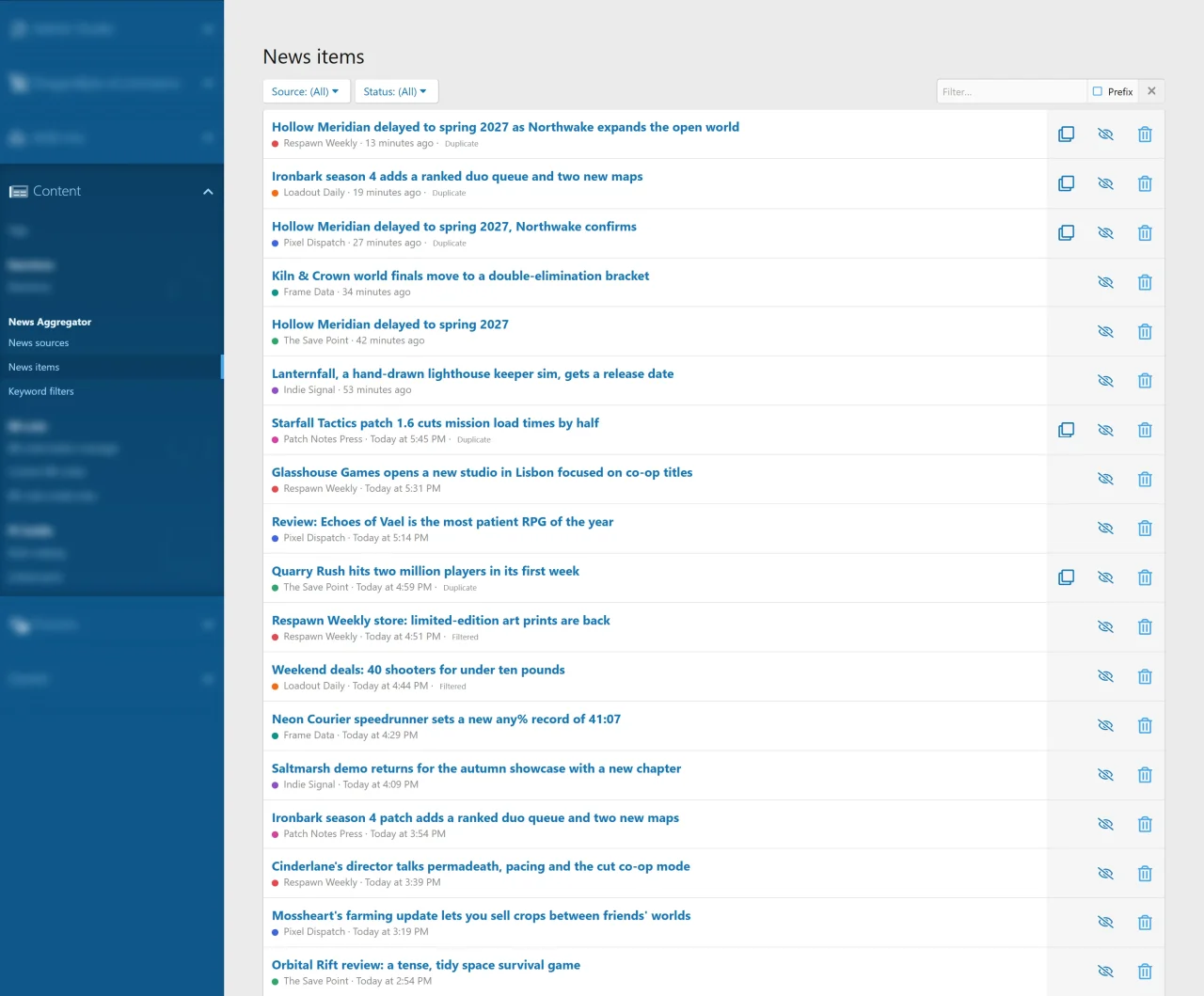Open Keyword filters in the sidebar
Screen dimensions: 1204x996
point(41,391)
